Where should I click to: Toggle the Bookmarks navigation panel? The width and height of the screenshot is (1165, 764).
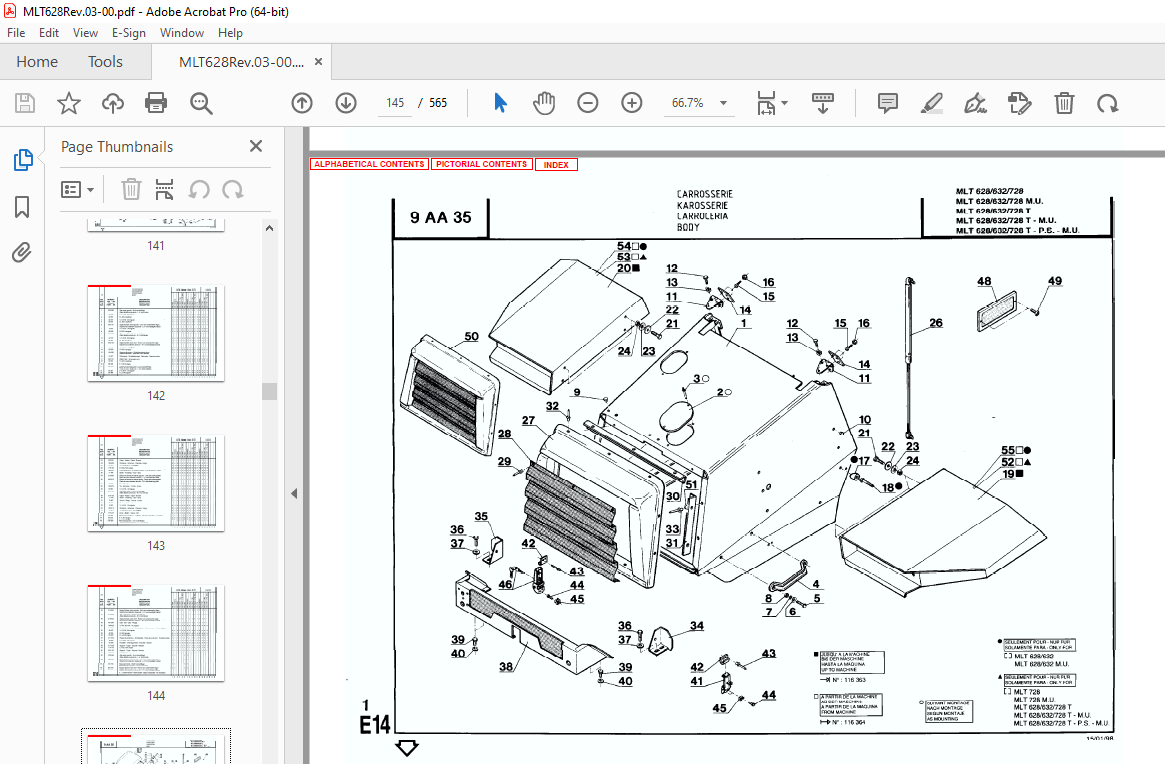(22, 207)
